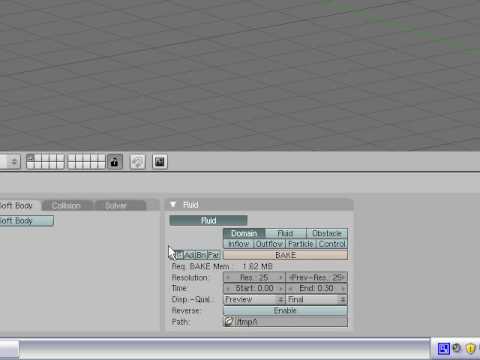The height and width of the screenshot is (360, 480).
Task: Toggle the layer lock padlock icon
Action: pyautogui.click(x=115, y=162)
